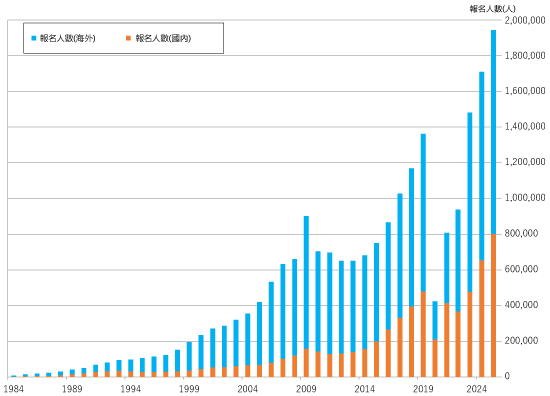This screenshot has width=550, height=396.
Task: Click the 400,000 y-axis label
Action: pyautogui.click(x=521, y=305)
